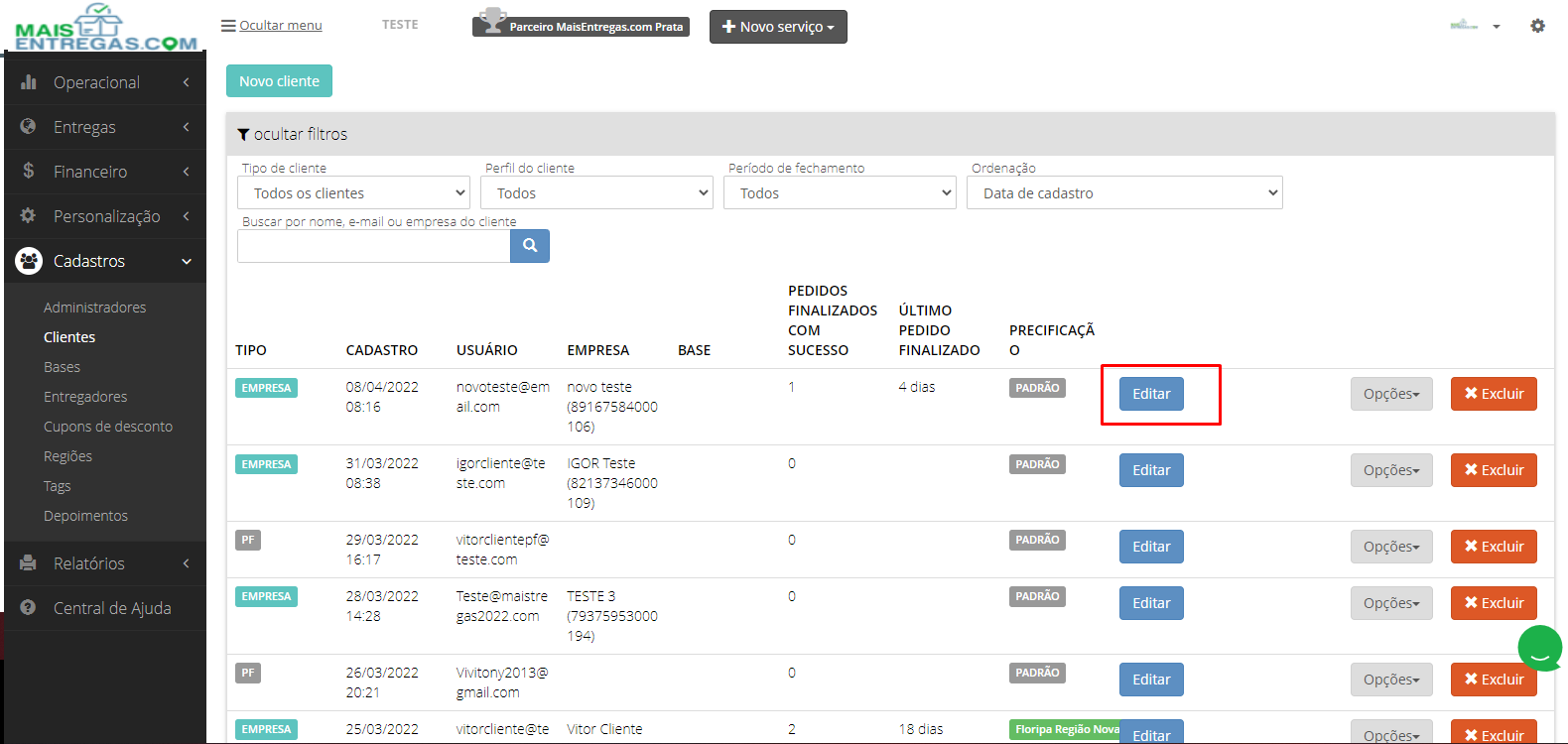Image resolution: width=1568 pixels, height=744 pixels.
Task: Open settings gear in top right corner
Action: (1537, 26)
